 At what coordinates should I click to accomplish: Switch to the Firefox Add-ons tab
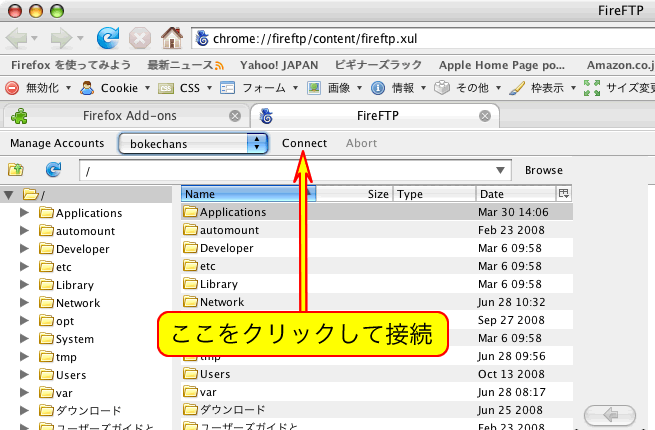point(126,116)
